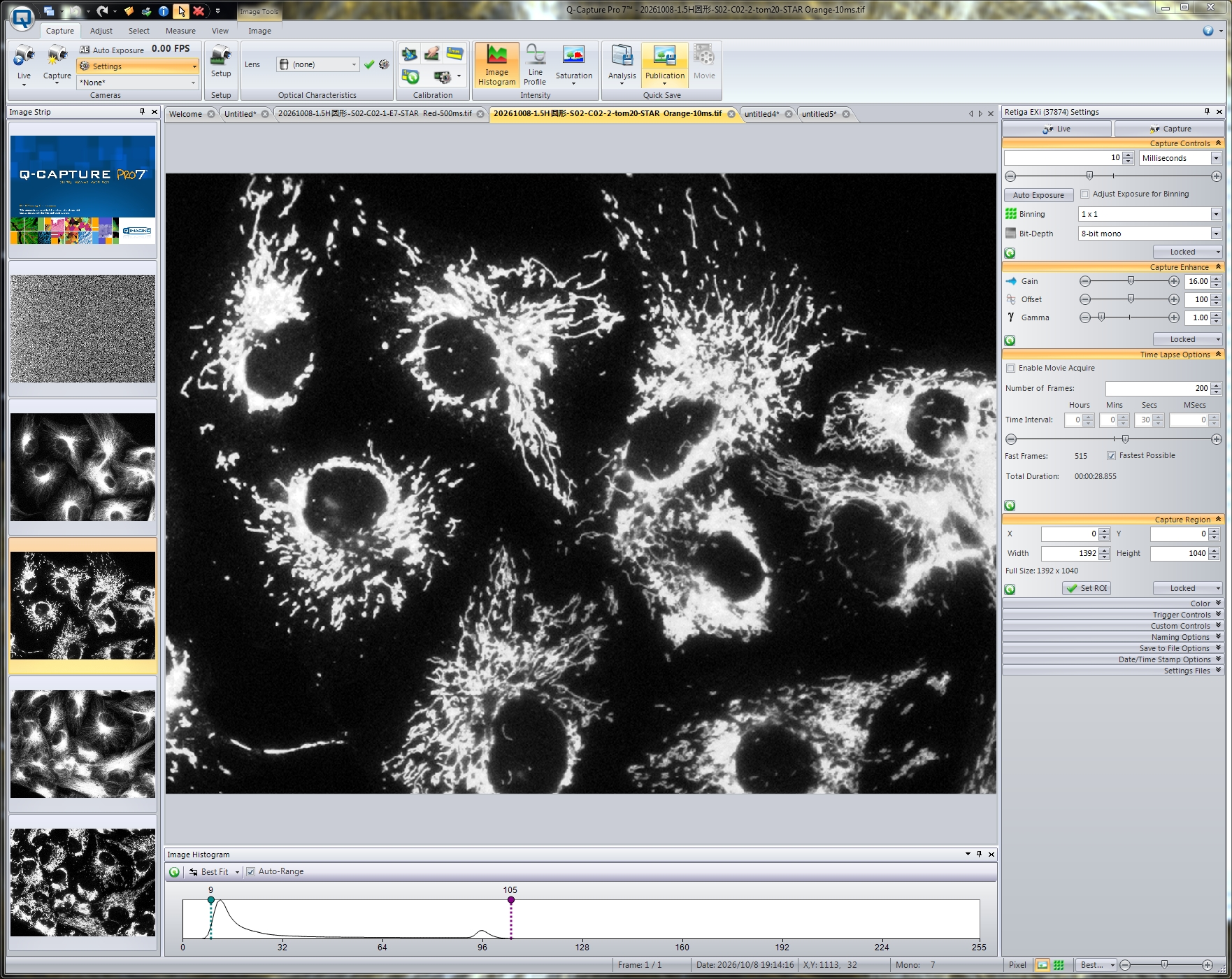Enable Adjust Exposure for Binning
The width and height of the screenshot is (1232, 979).
point(1085,194)
